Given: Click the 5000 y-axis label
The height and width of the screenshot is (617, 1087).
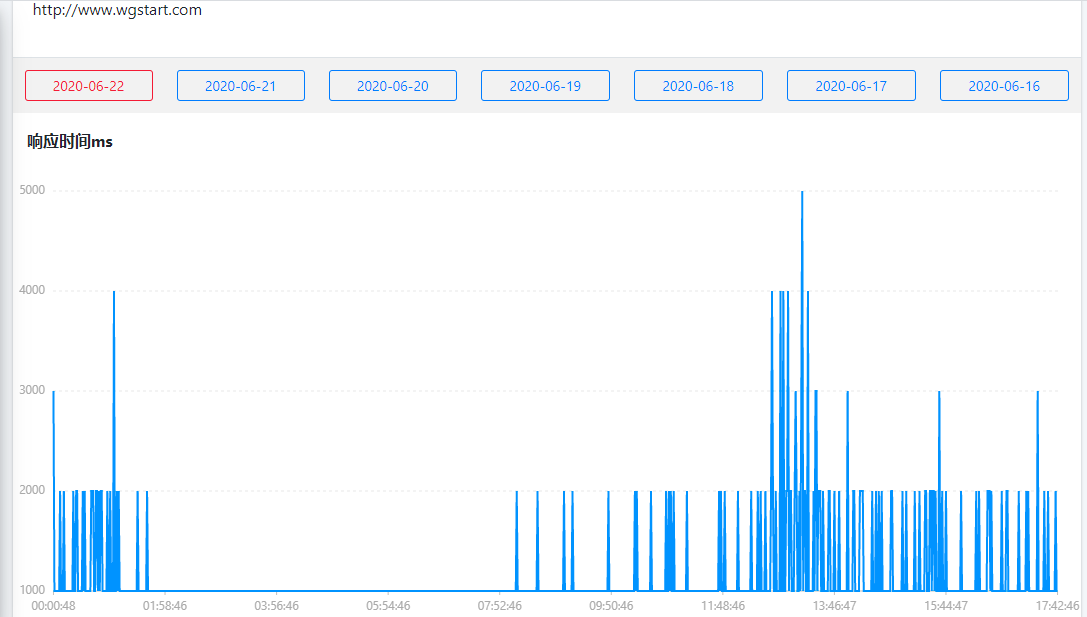Looking at the screenshot, I should click(x=32, y=190).
